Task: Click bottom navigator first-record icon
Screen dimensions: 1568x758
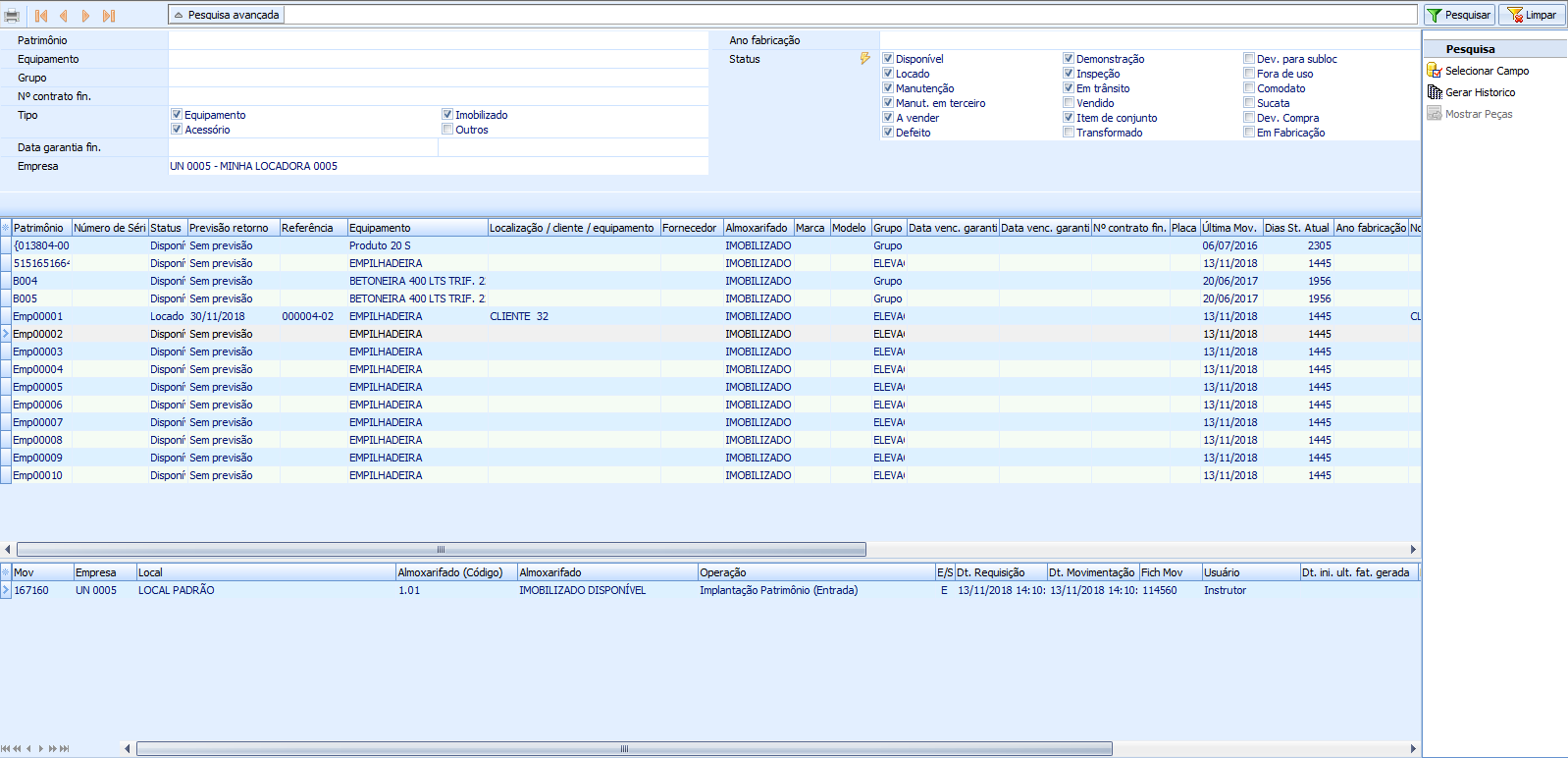Action: click(x=5, y=748)
